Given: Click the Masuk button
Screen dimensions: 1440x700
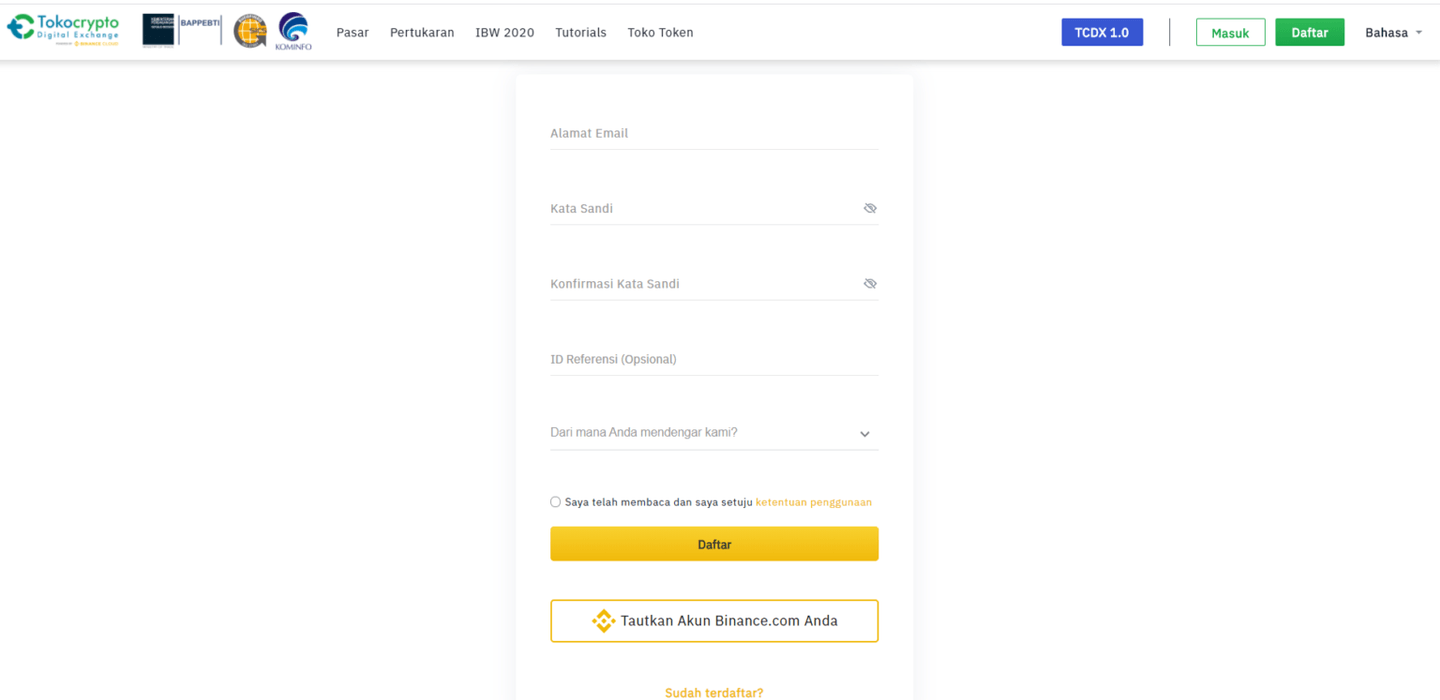Looking at the screenshot, I should [x=1230, y=31].
